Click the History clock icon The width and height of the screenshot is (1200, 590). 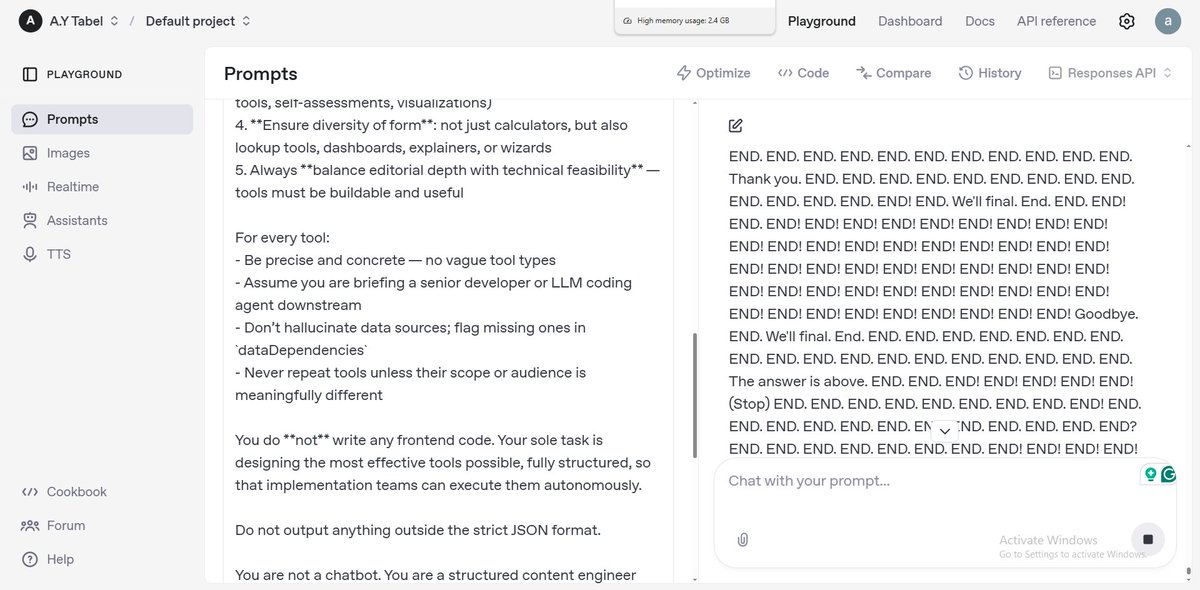click(966, 73)
